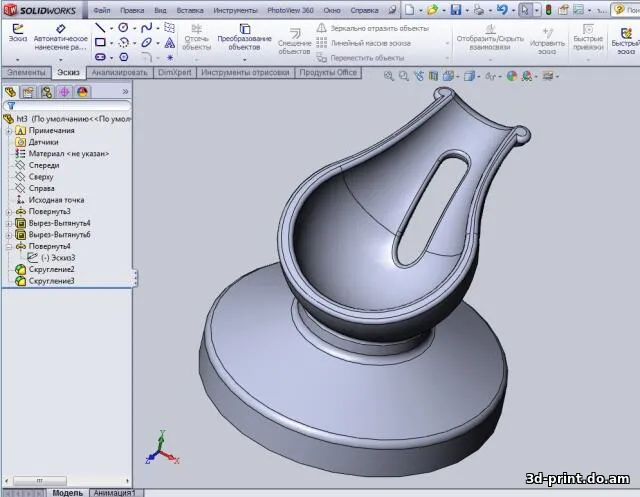Click the Offset Entities (Смещение объектов) icon
640x497 pixels.
coord(295,33)
